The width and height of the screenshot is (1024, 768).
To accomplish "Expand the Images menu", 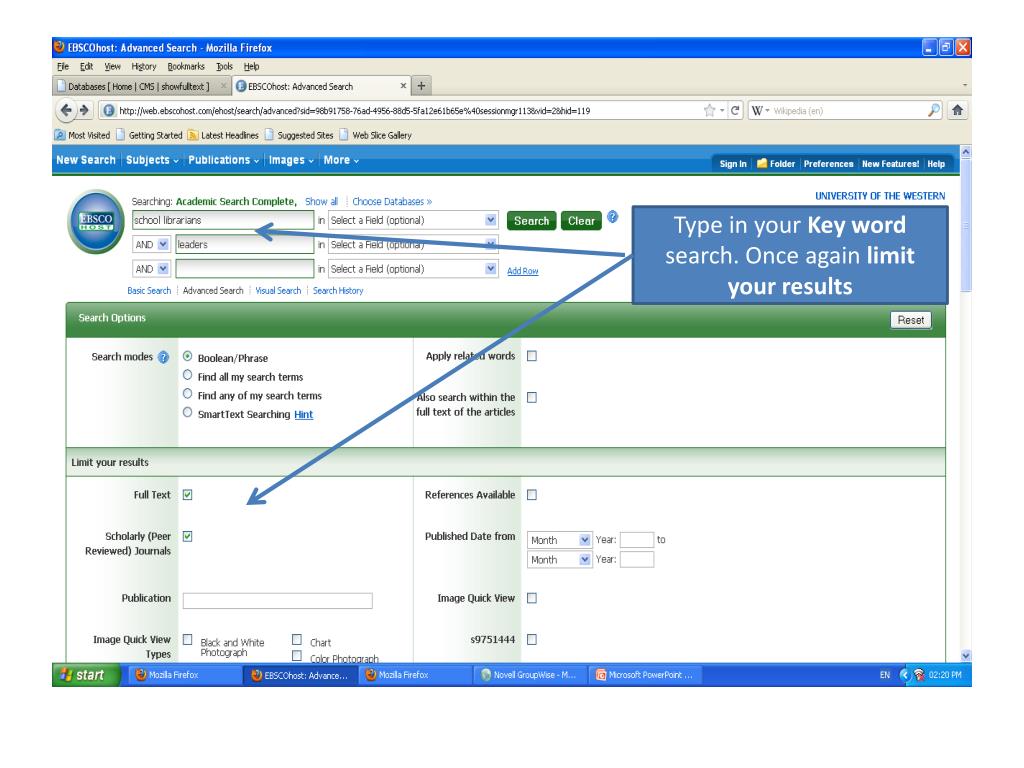I will pyautogui.click(x=291, y=160).
